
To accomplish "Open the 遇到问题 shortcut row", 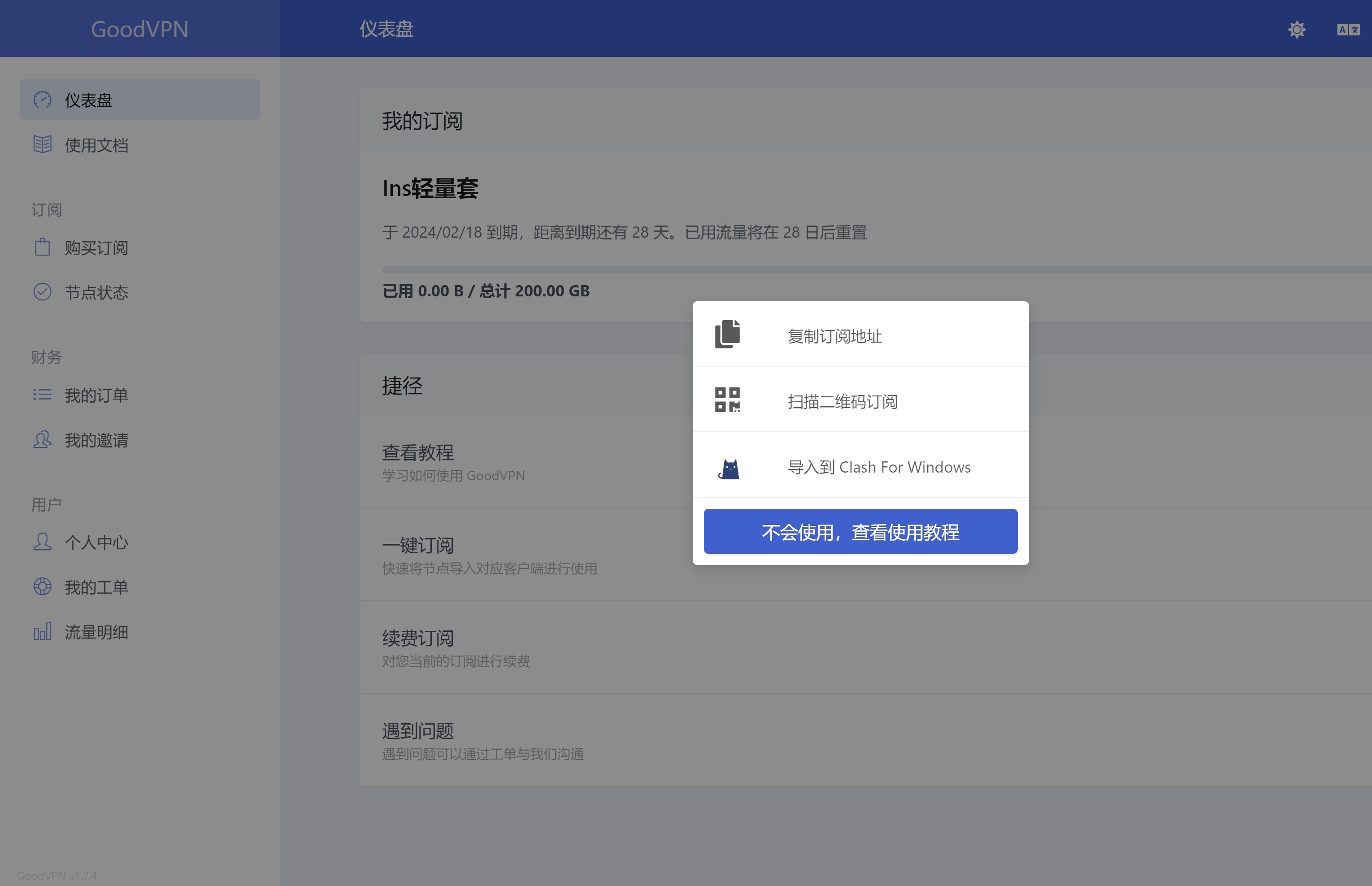I will (x=866, y=740).
